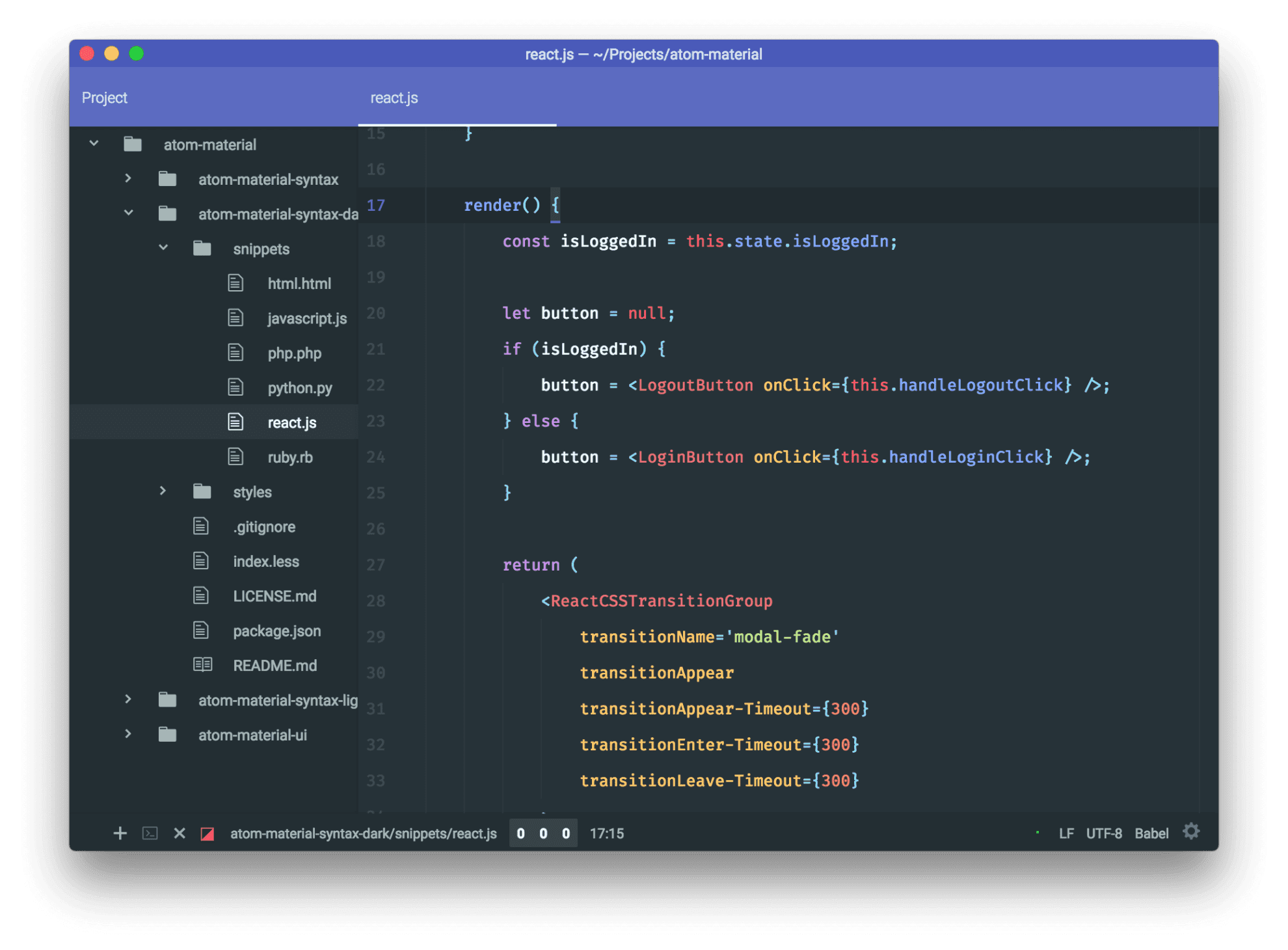Expand the atom-material-ui folder
Viewport: 1288px width, 950px height.
[128, 735]
